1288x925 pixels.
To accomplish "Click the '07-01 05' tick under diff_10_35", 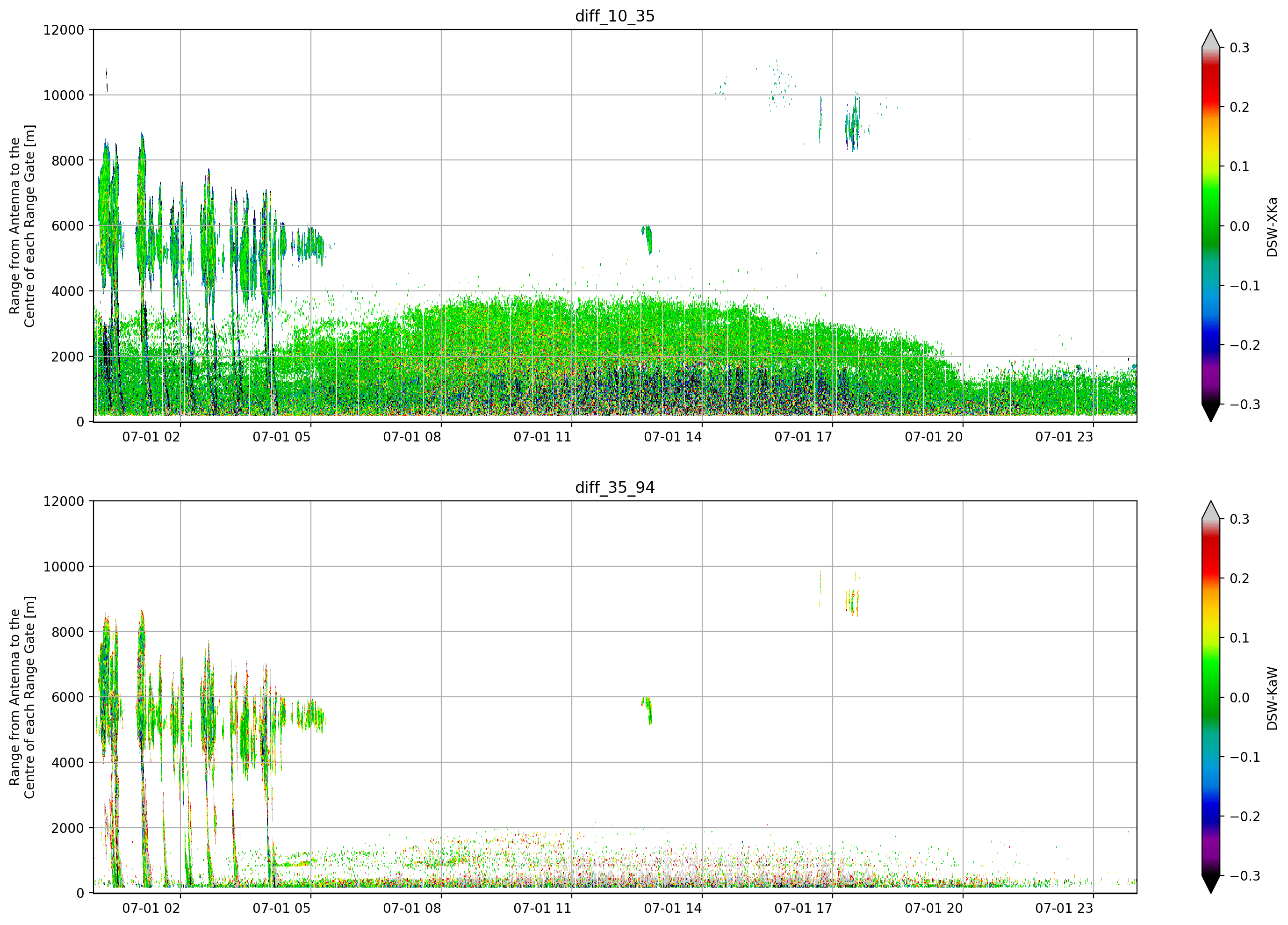I will 282,437.
